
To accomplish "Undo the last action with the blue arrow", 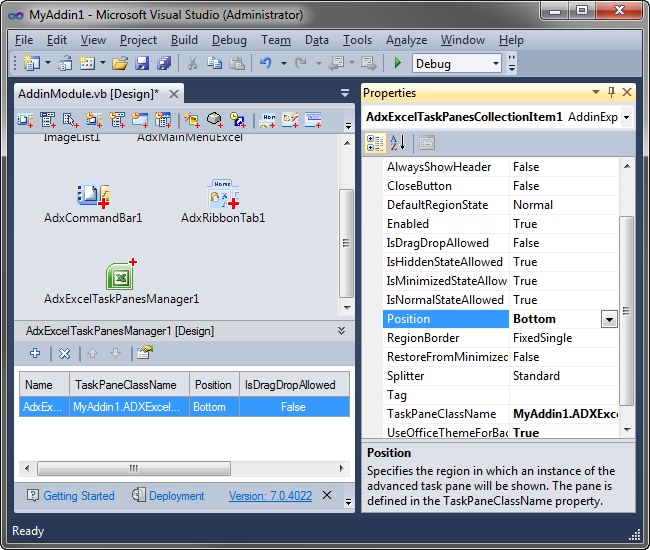I will (x=266, y=63).
